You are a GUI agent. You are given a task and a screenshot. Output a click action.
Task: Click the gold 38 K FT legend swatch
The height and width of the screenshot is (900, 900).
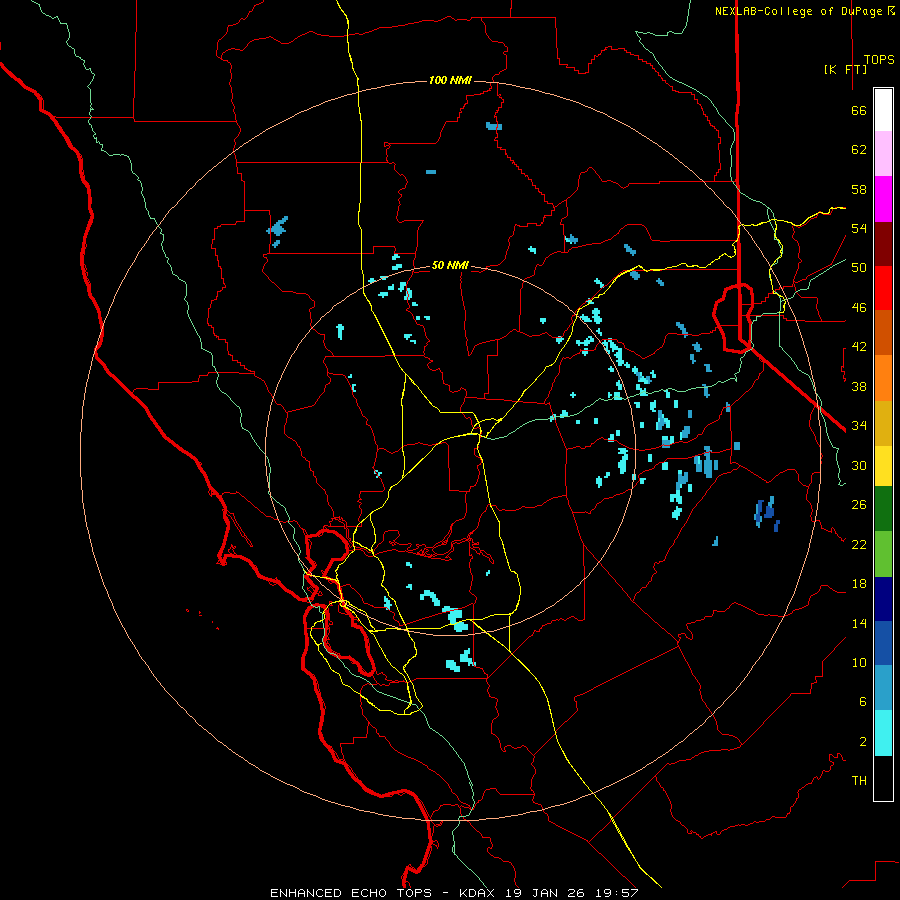click(x=883, y=422)
